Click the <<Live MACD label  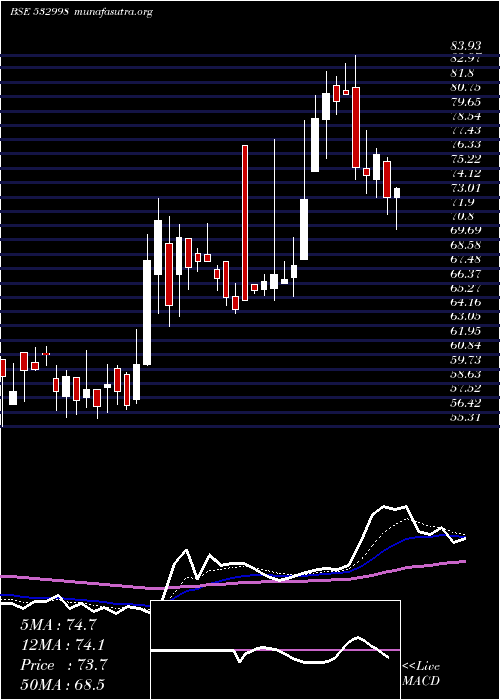(x=421, y=674)
